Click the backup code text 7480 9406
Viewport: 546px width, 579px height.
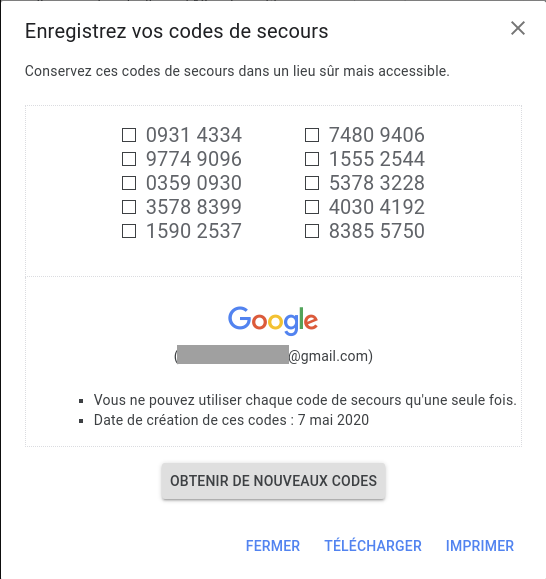click(377, 135)
